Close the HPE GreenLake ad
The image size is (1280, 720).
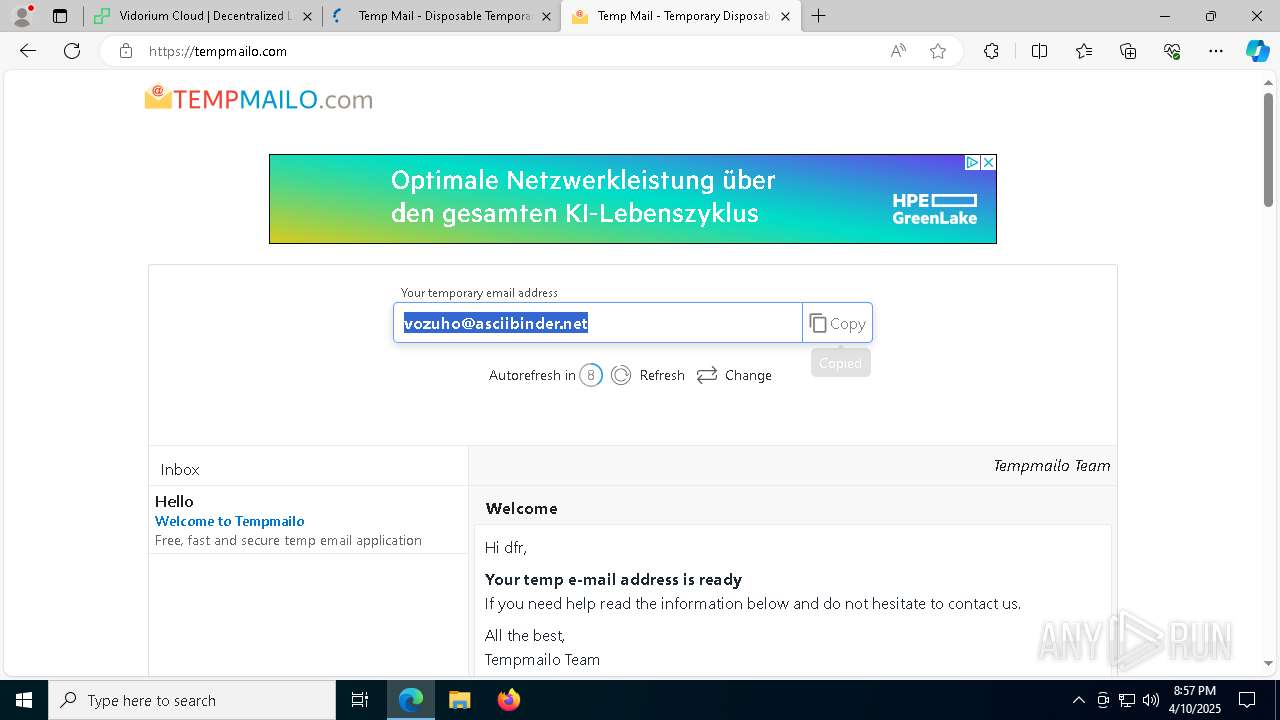988,162
